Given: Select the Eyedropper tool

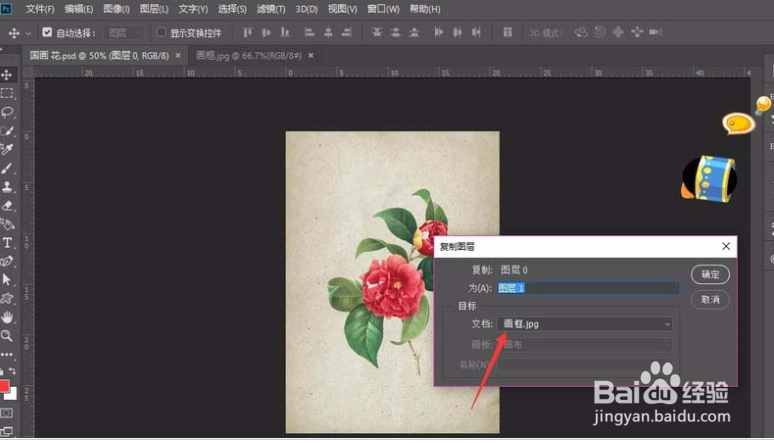Looking at the screenshot, I should (7, 149).
